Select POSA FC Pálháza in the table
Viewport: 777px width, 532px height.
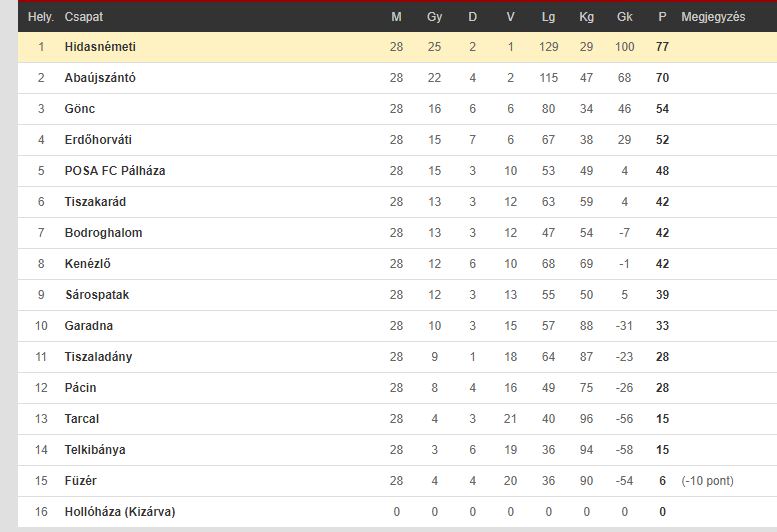click(x=115, y=171)
